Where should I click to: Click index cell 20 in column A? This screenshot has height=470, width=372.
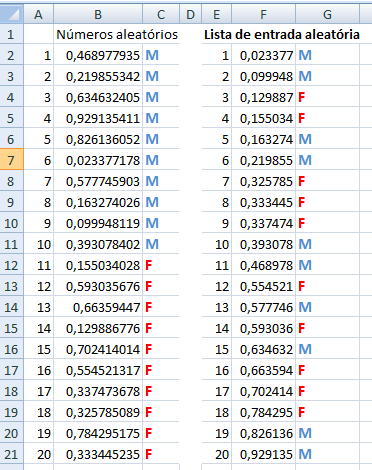coord(39,454)
